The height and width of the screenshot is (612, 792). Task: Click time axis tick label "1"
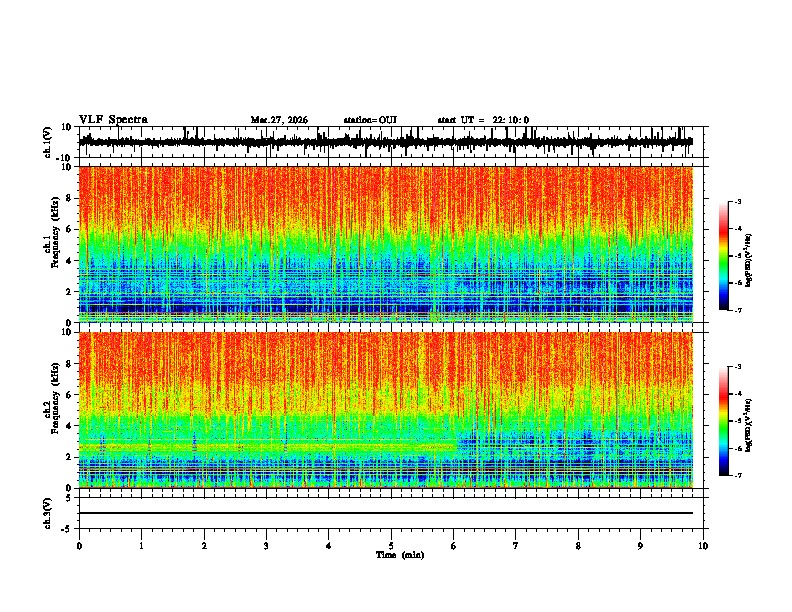click(x=141, y=546)
